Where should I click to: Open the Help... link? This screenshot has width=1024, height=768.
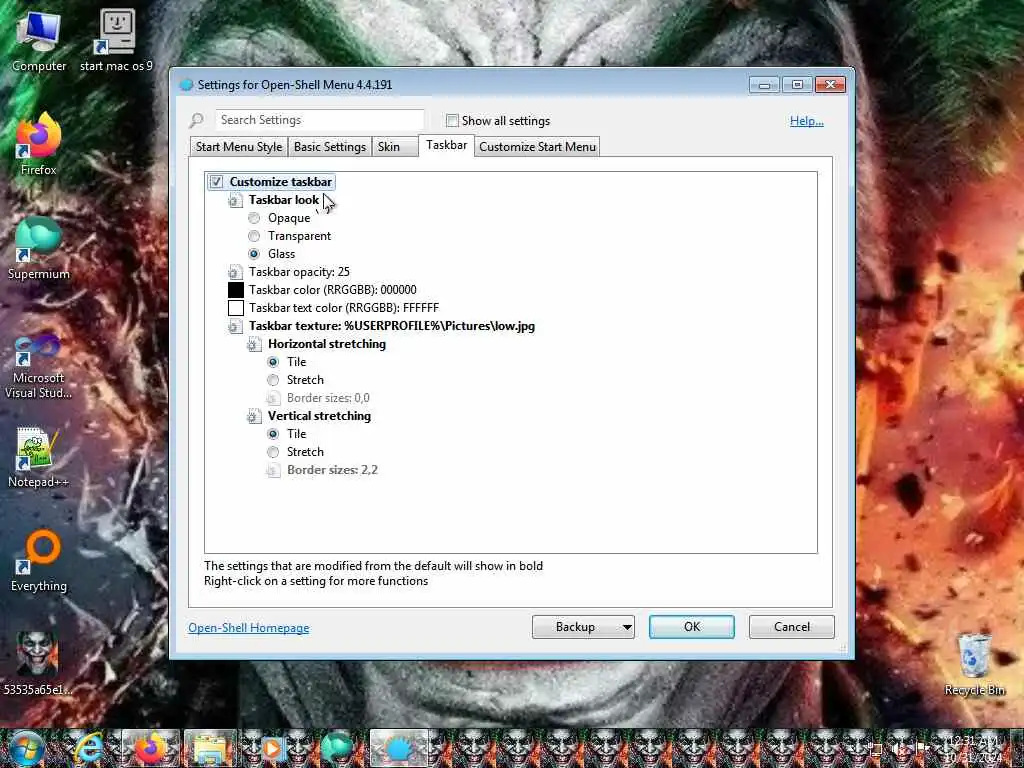click(807, 121)
